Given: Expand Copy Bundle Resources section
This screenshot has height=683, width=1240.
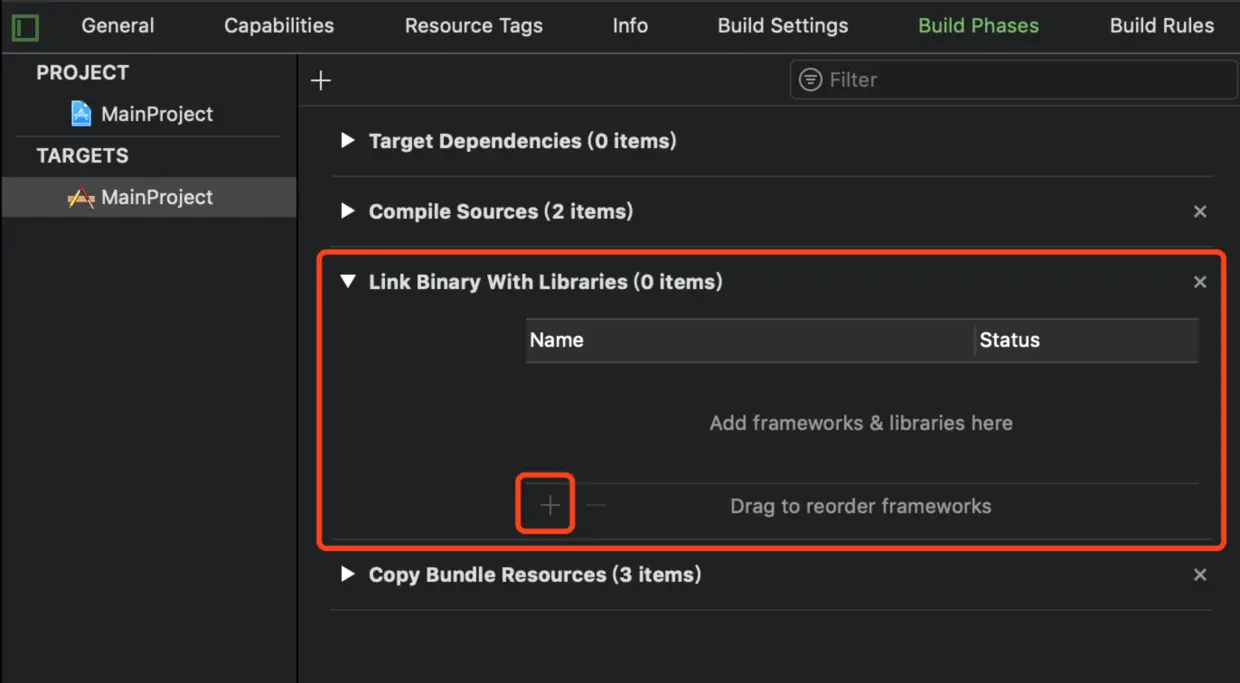Looking at the screenshot, I should coord(347,574).
